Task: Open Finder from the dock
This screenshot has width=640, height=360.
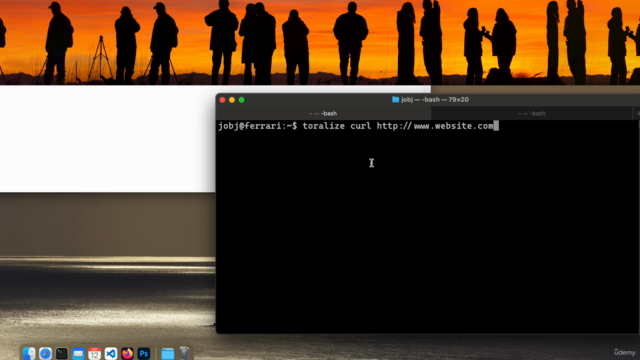Action: [29, 353]
